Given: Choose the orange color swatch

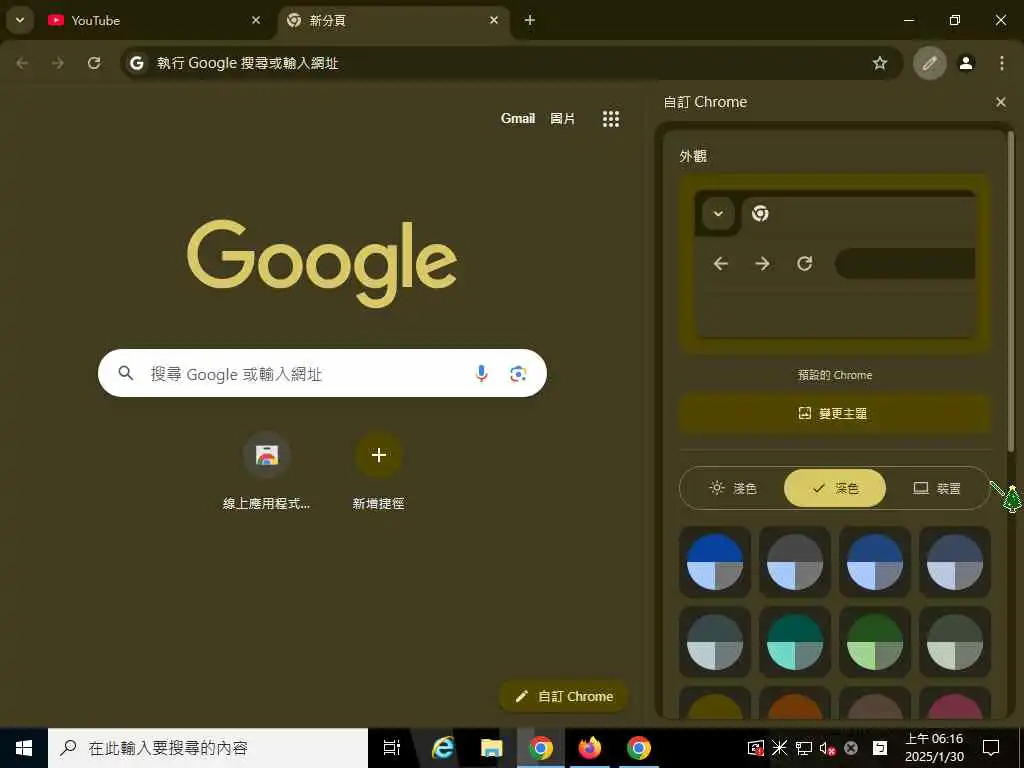Looking at the screenshot, I should click(795, 704).
